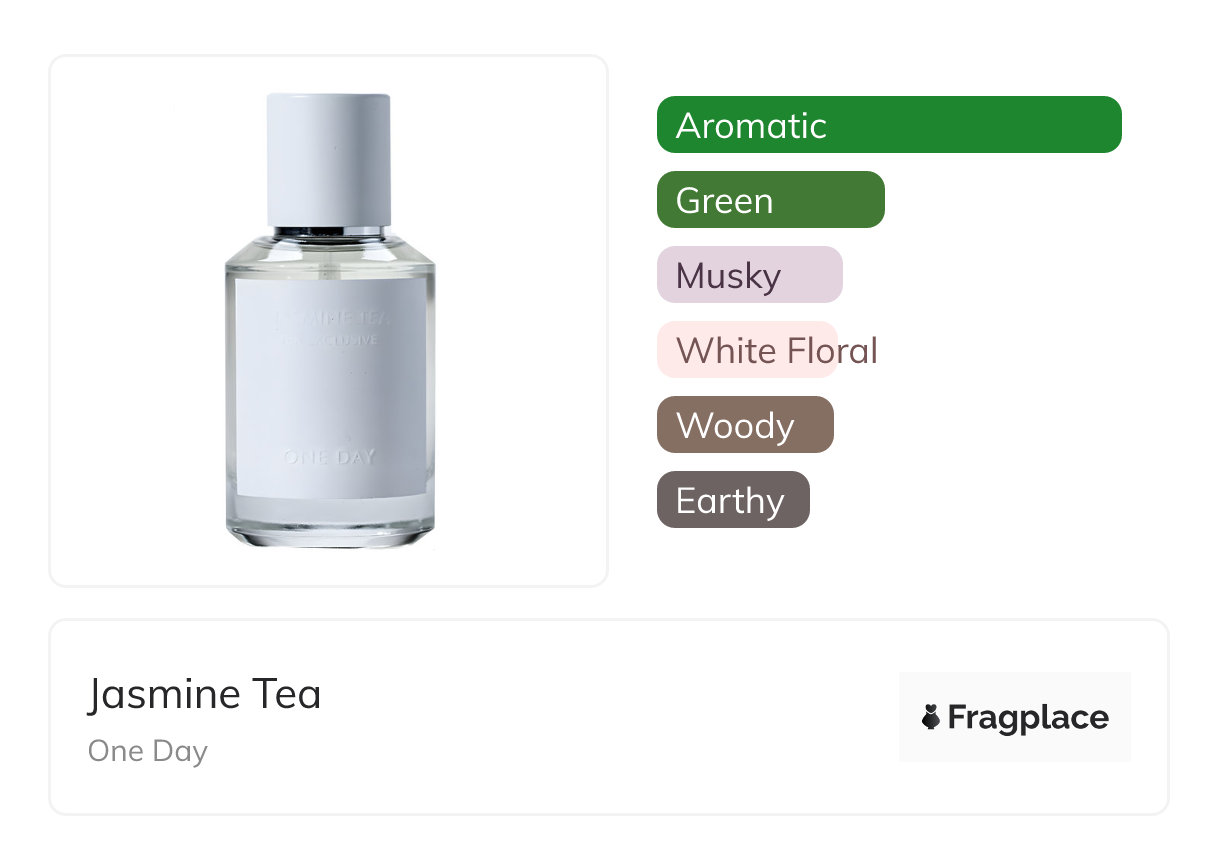
Task: Click the blank center of bottle label
Action: click(x=329, y=395)
